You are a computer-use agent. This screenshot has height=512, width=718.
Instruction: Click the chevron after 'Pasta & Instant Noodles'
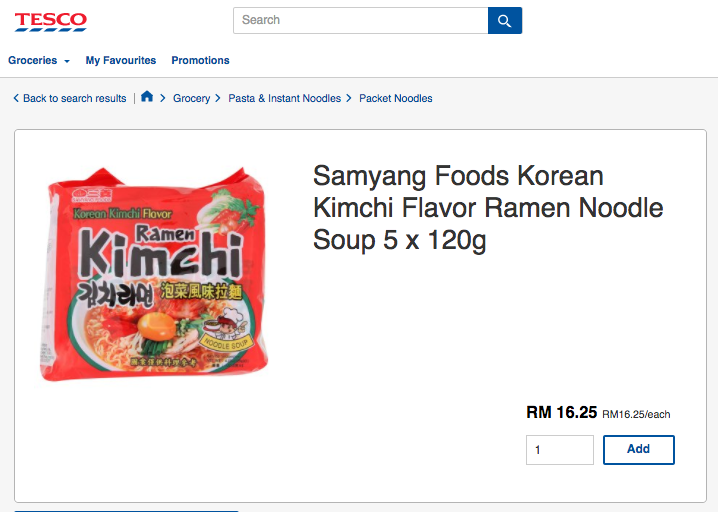click(x=349, y=98)
